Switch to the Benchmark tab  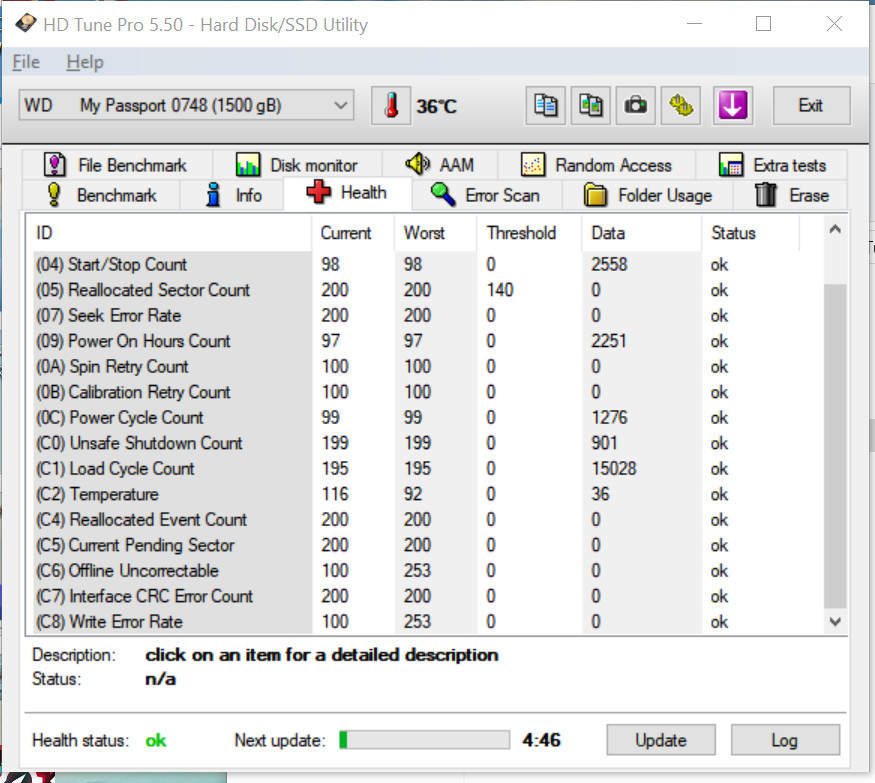[101, 195]
